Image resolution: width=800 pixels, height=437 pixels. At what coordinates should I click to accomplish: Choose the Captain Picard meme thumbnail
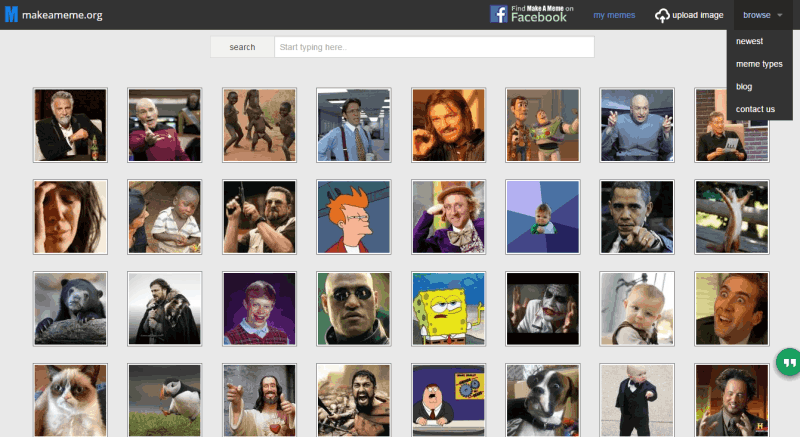coord(165,125)
